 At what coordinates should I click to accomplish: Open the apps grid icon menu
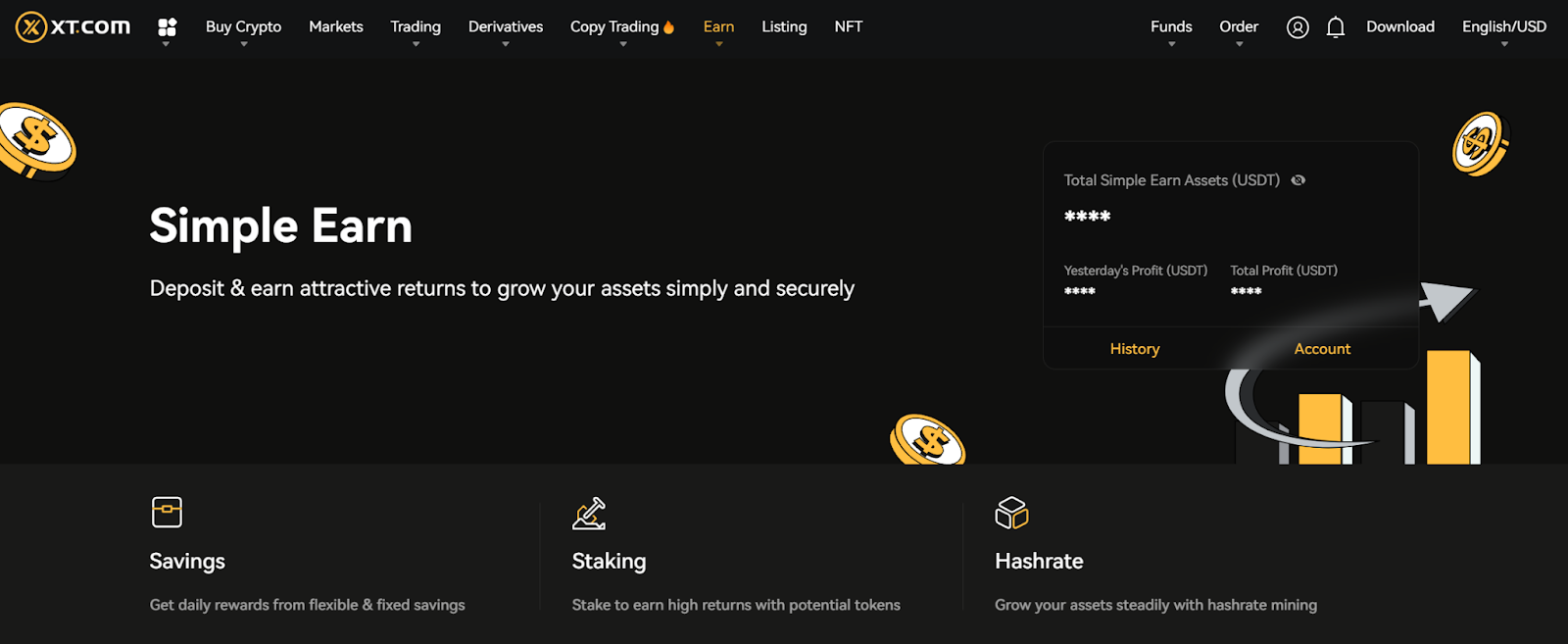click(167, 27)
